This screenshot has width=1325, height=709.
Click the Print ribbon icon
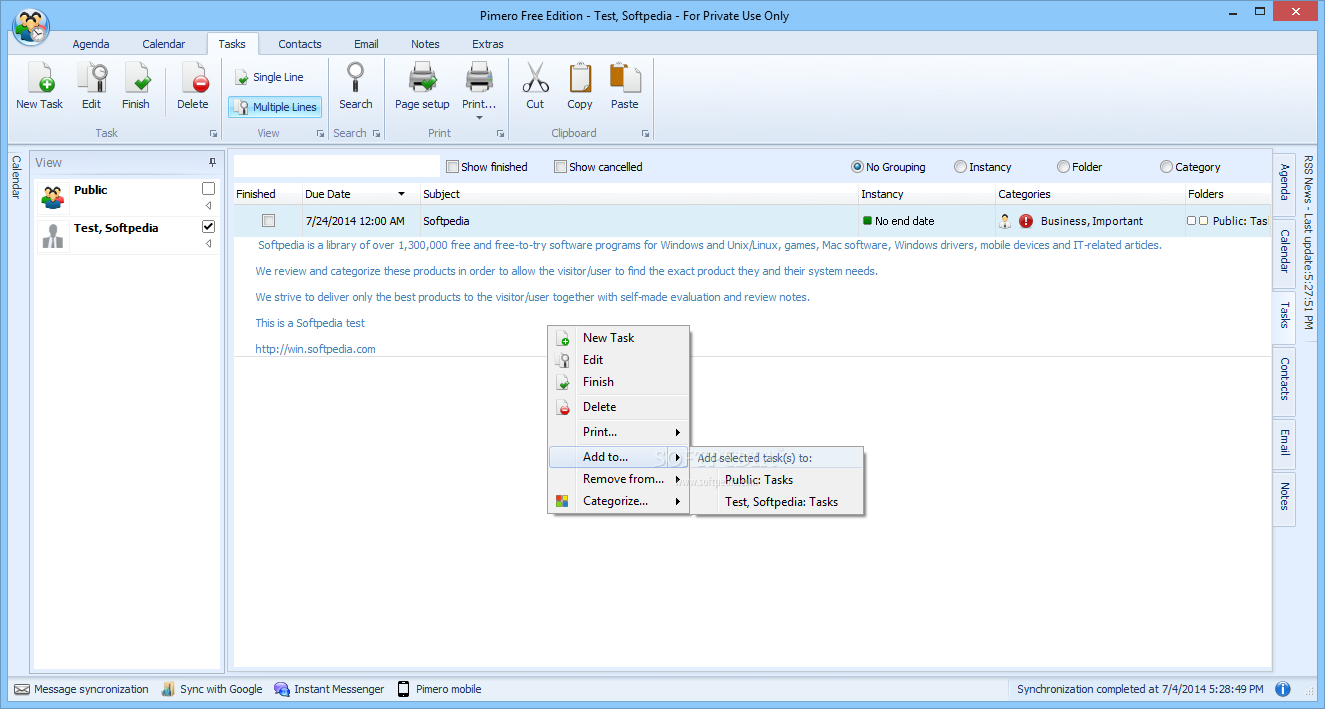click(479, 78)
